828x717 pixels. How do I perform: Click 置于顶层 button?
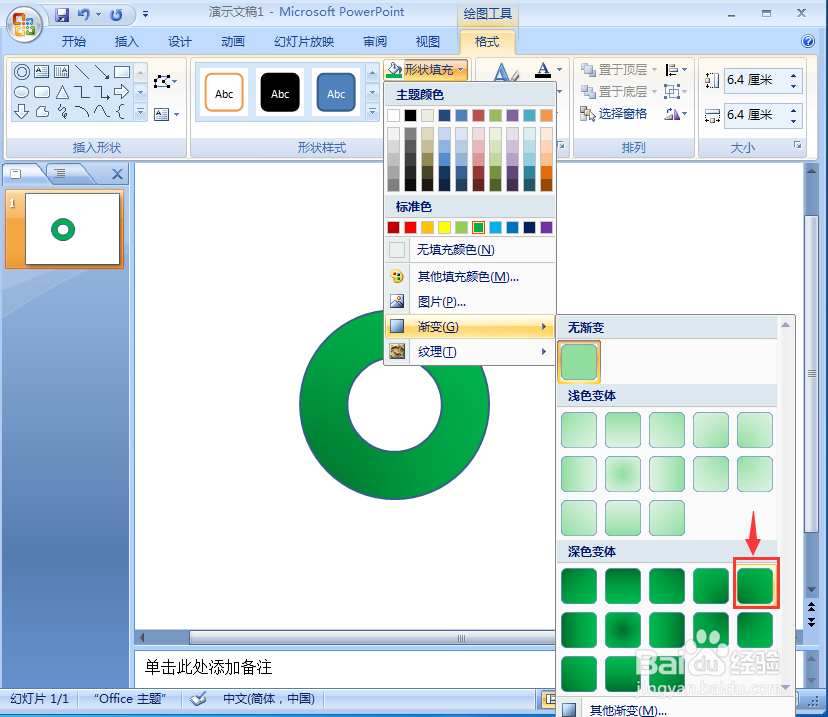(x=615, y=69)
